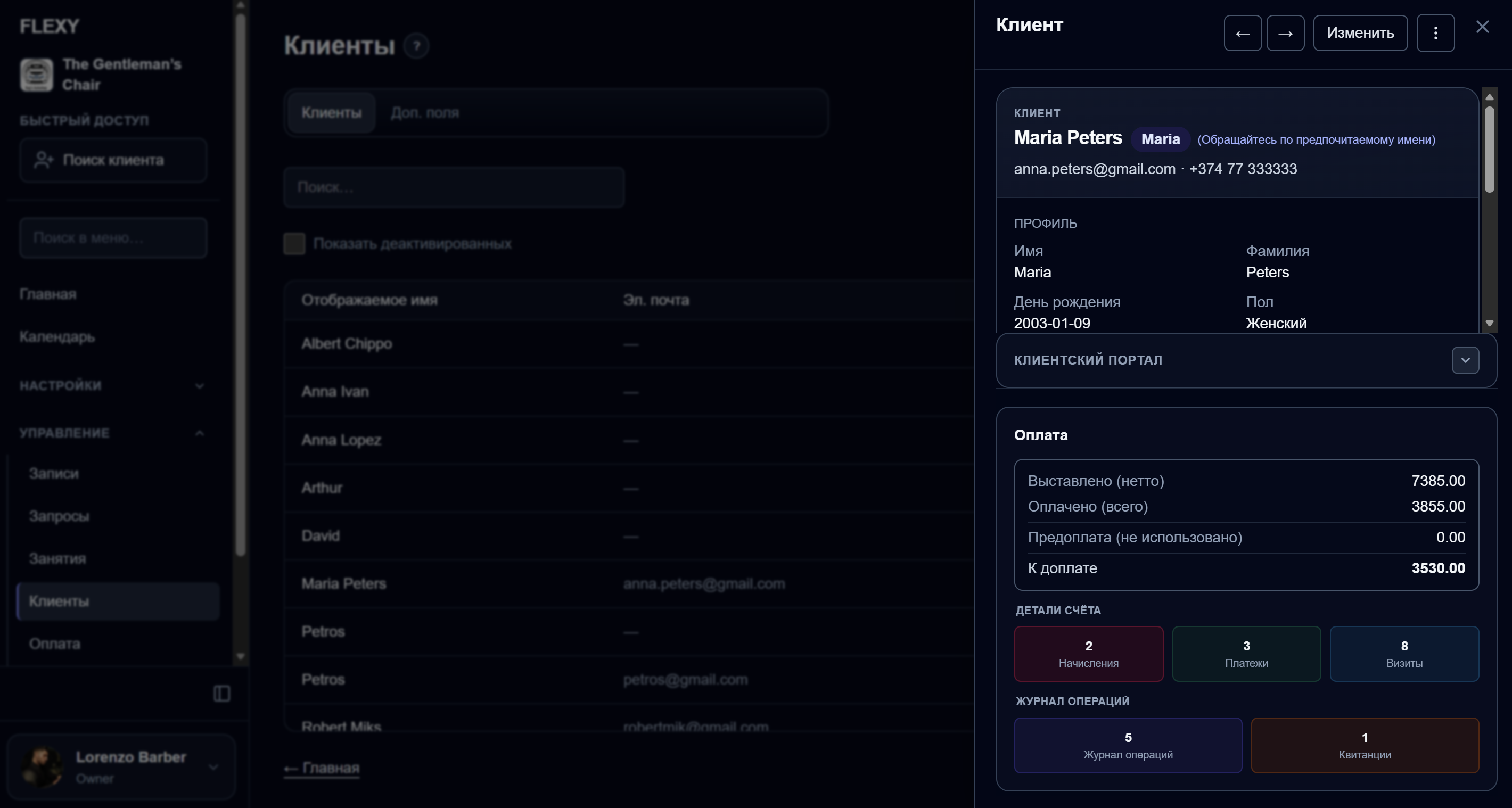1512x808 pixels.
Task: Follow the ← Главная link at bottom
Action: coord(322,768)
